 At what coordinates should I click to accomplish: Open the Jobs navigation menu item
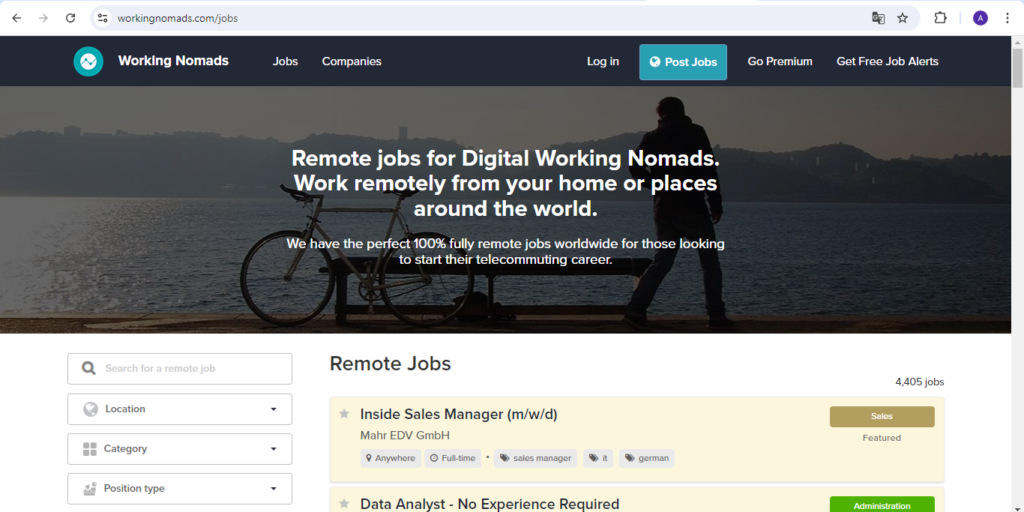tap(285, 61)
